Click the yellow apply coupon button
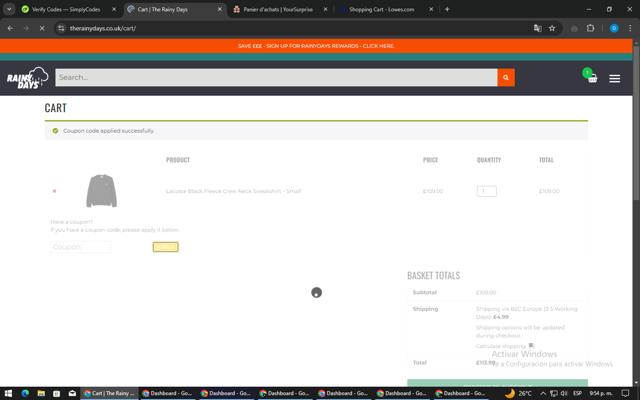Viewport: 640px width, 400px height. (165, 247)
